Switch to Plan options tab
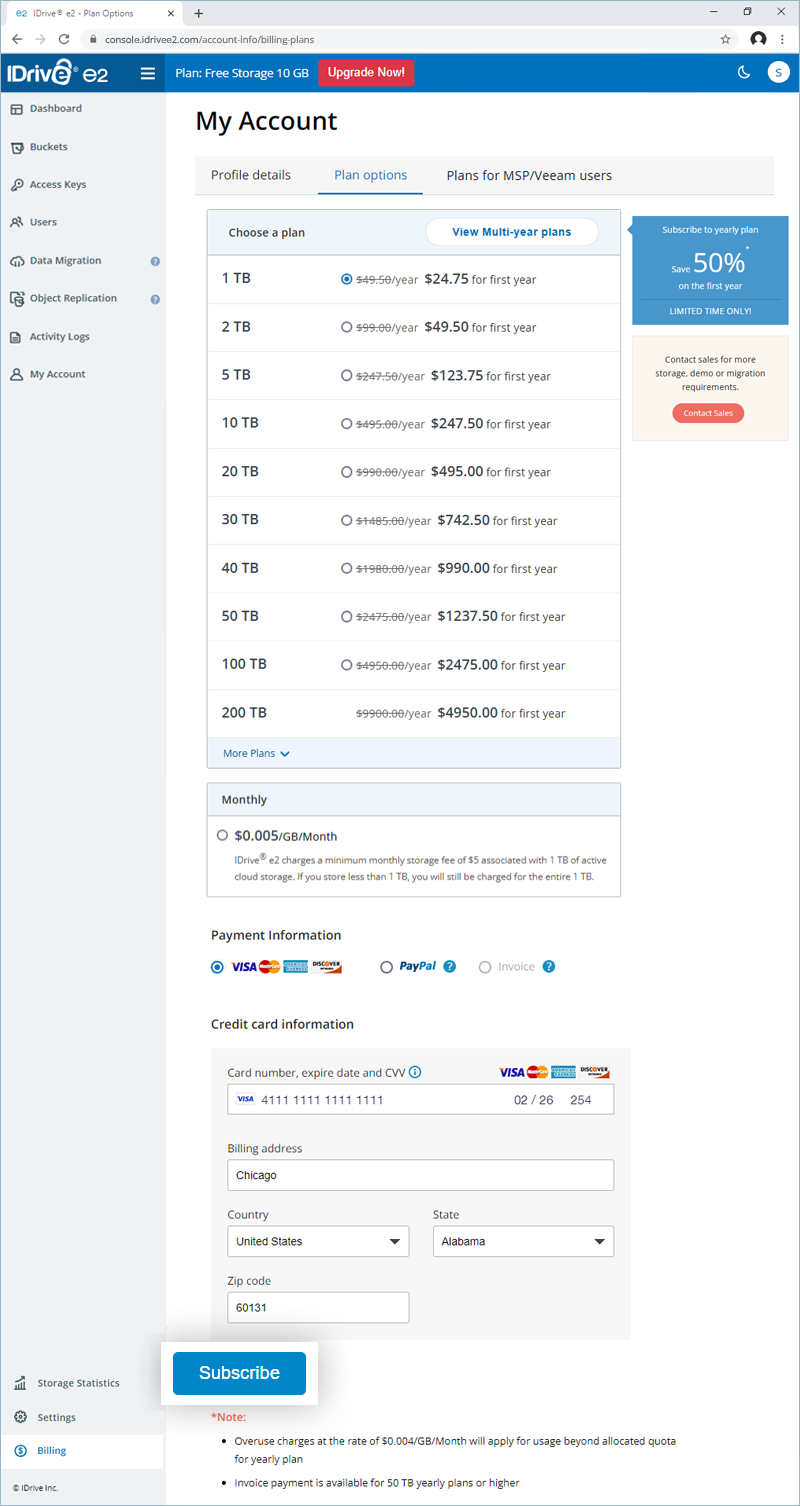The image size is (800, 1506). [371, 175]
